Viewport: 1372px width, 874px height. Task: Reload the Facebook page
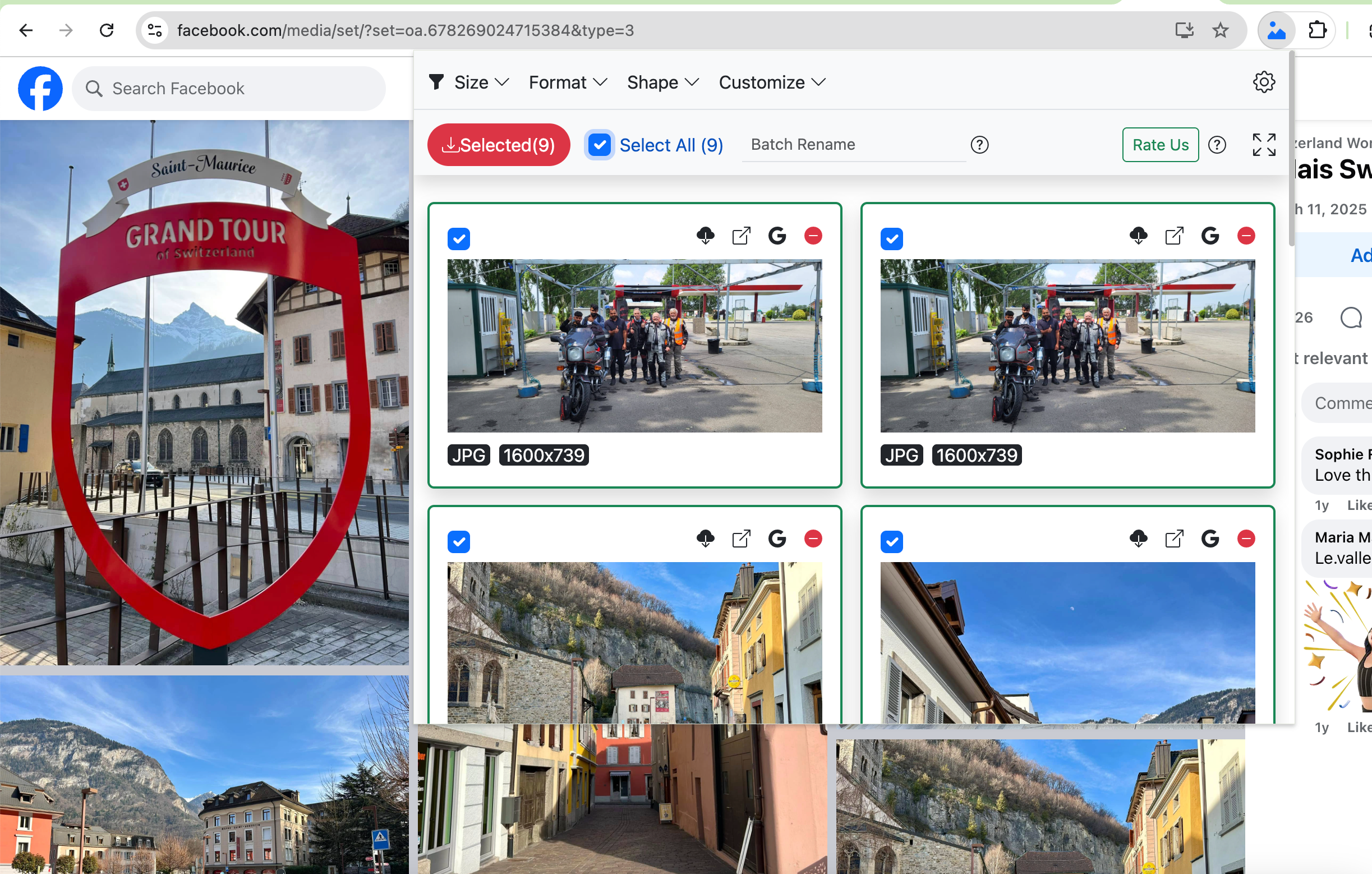pos(107,30)
